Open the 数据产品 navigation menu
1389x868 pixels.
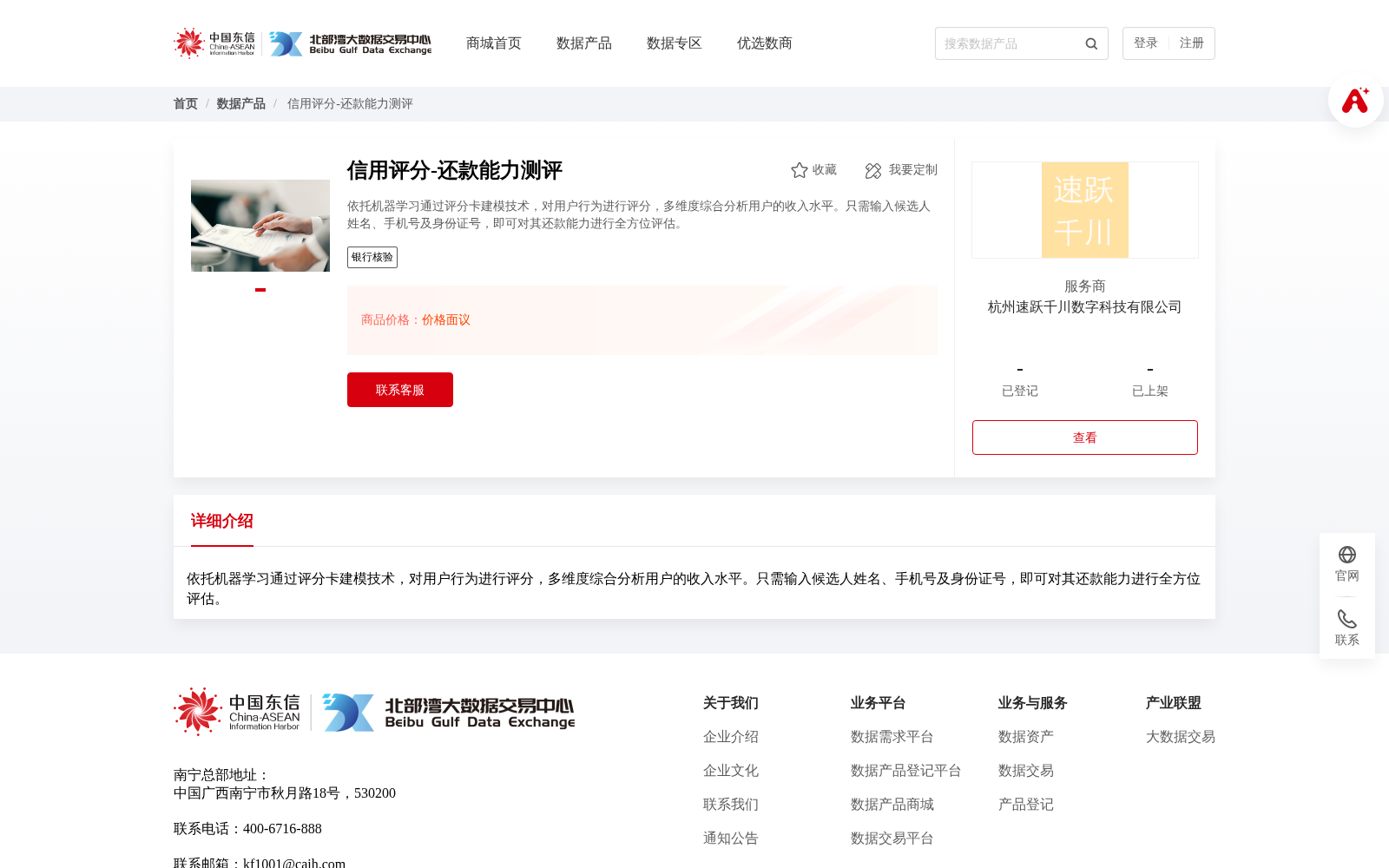(584, 43)
